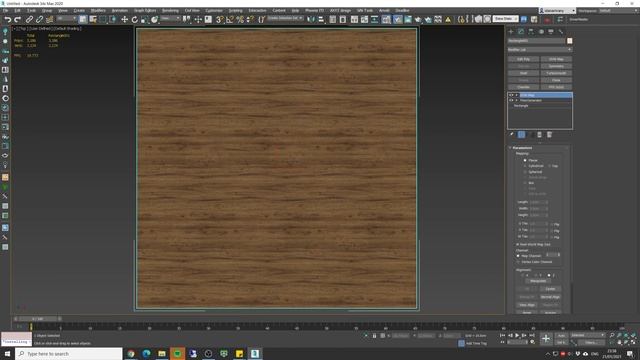This screenshot has height=360, width=640.
Task: Activate the Select and Move tool
Action: click(x=124, y=19)
